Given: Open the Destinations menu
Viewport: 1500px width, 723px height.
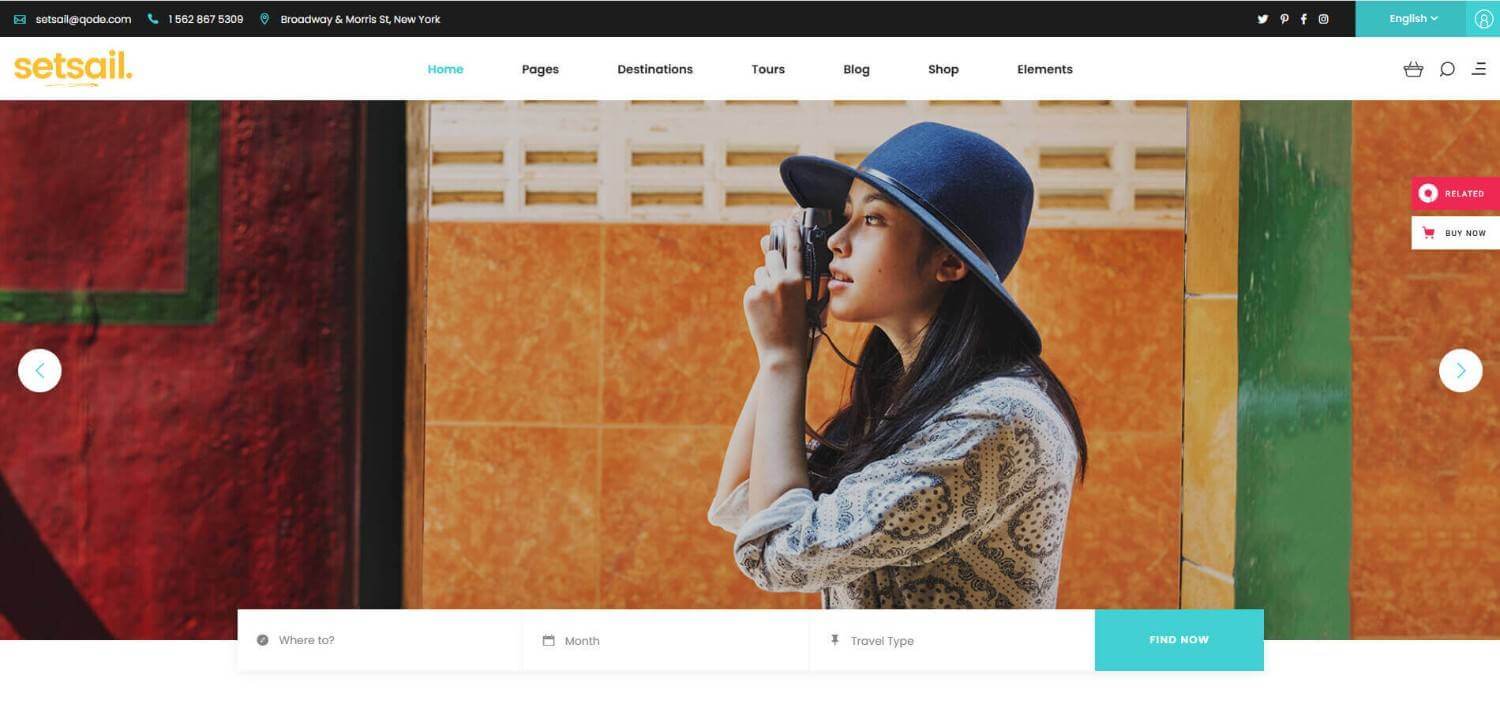Looking at the screenshot, I should tap(655, 69).
